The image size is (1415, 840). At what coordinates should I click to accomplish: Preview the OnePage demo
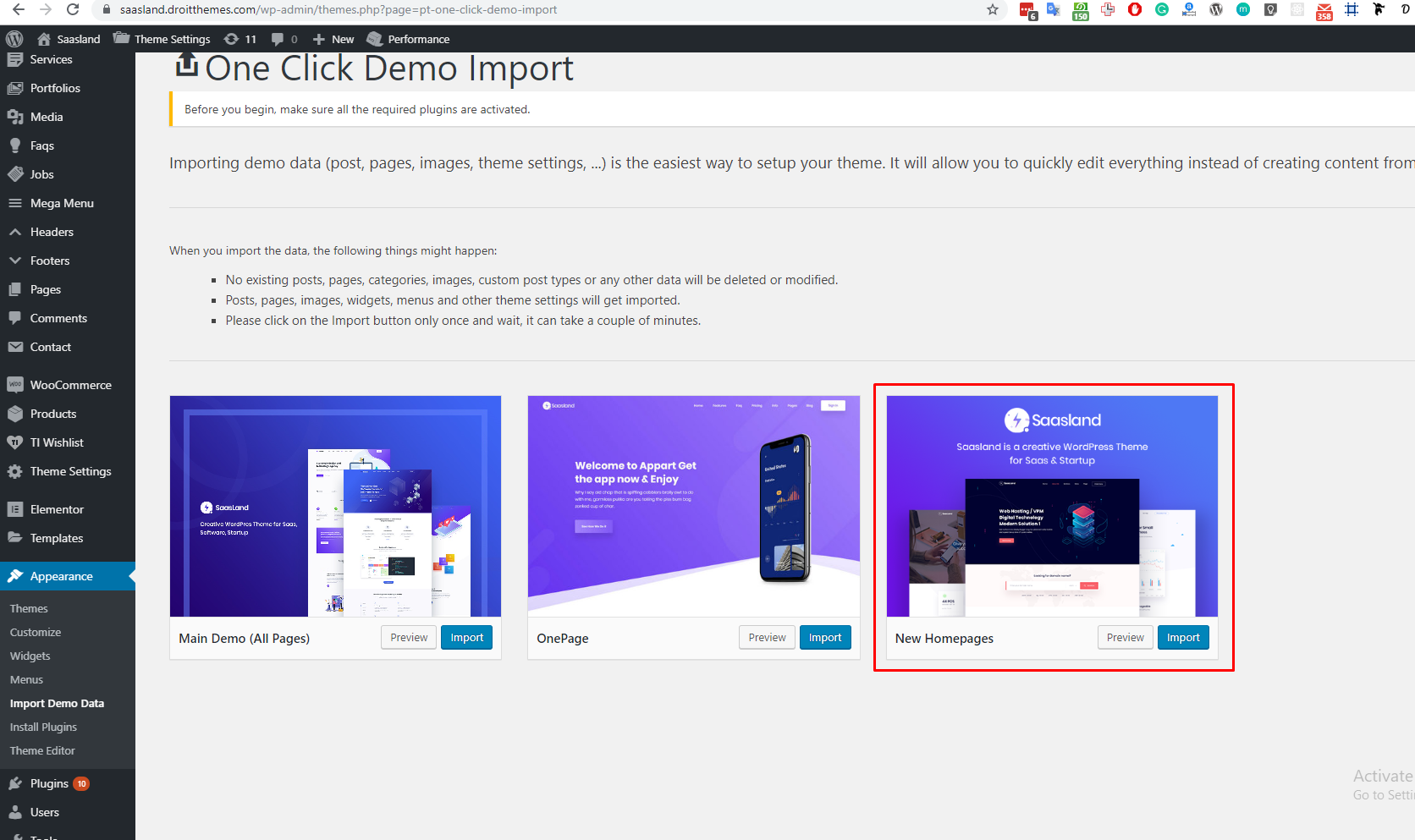coord(767,638)
